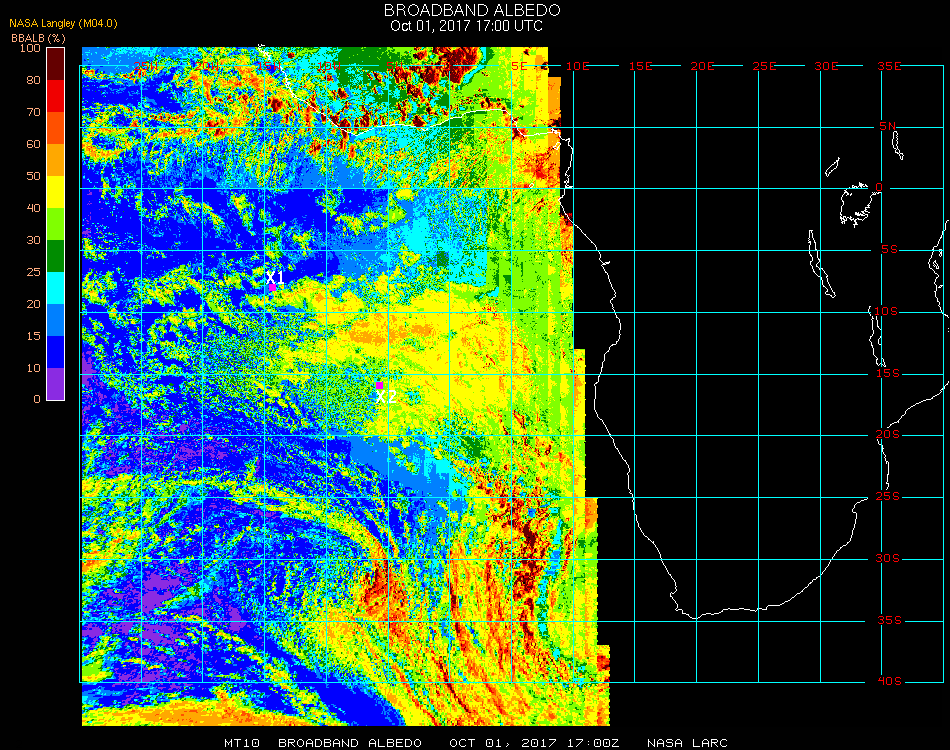Select the light green 30-40% legend swatch

point(55,224)
